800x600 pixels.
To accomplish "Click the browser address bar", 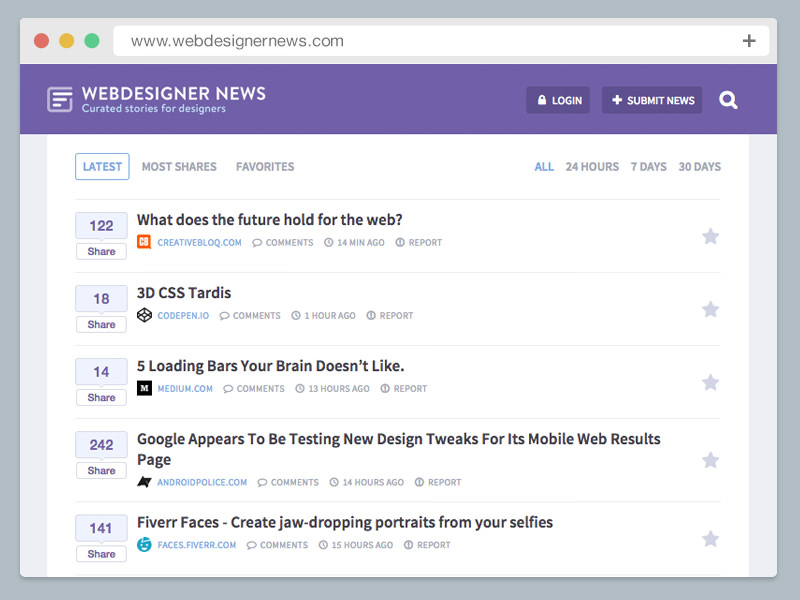I will click(400, 41).
